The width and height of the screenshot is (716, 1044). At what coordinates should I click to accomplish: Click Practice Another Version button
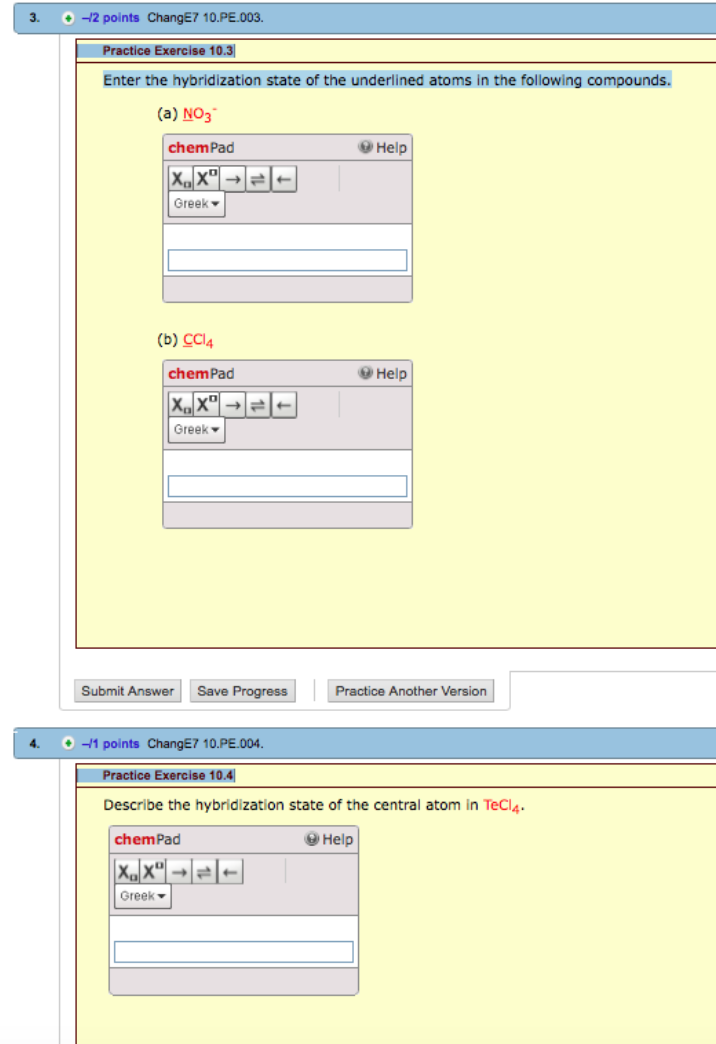coord(411,691)
